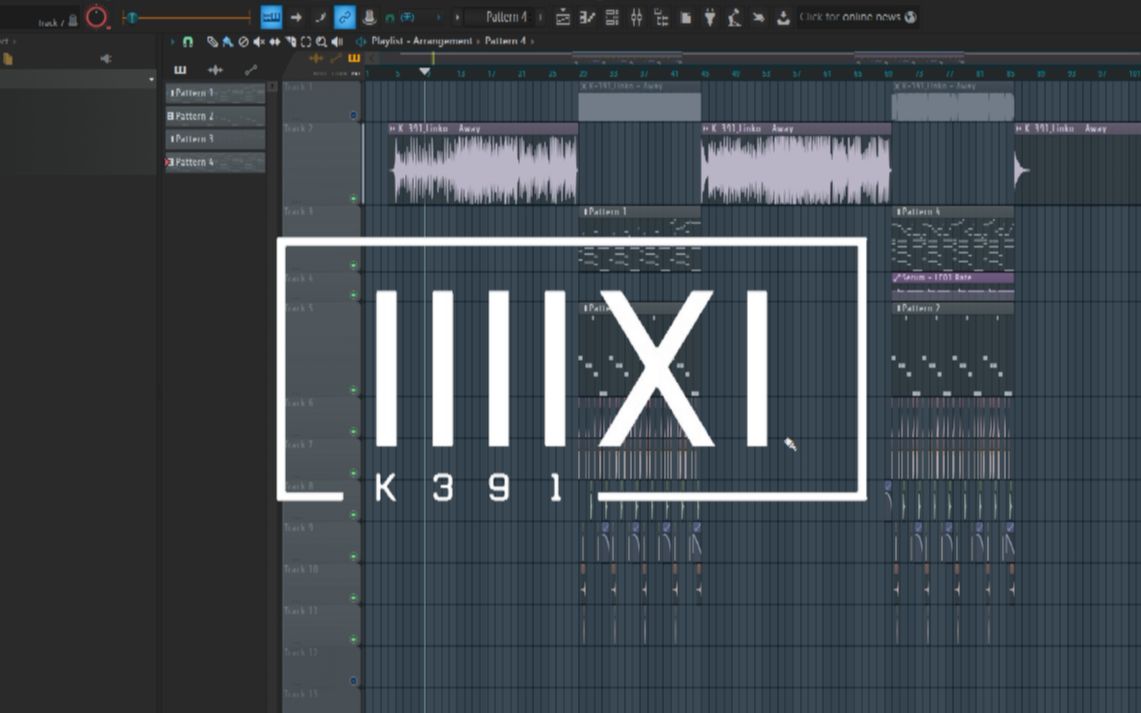The height and width of the screenshot is (713, 1141).
Task: Click the arrow left of Pattern 4 selector
Action: coord(457,17)
